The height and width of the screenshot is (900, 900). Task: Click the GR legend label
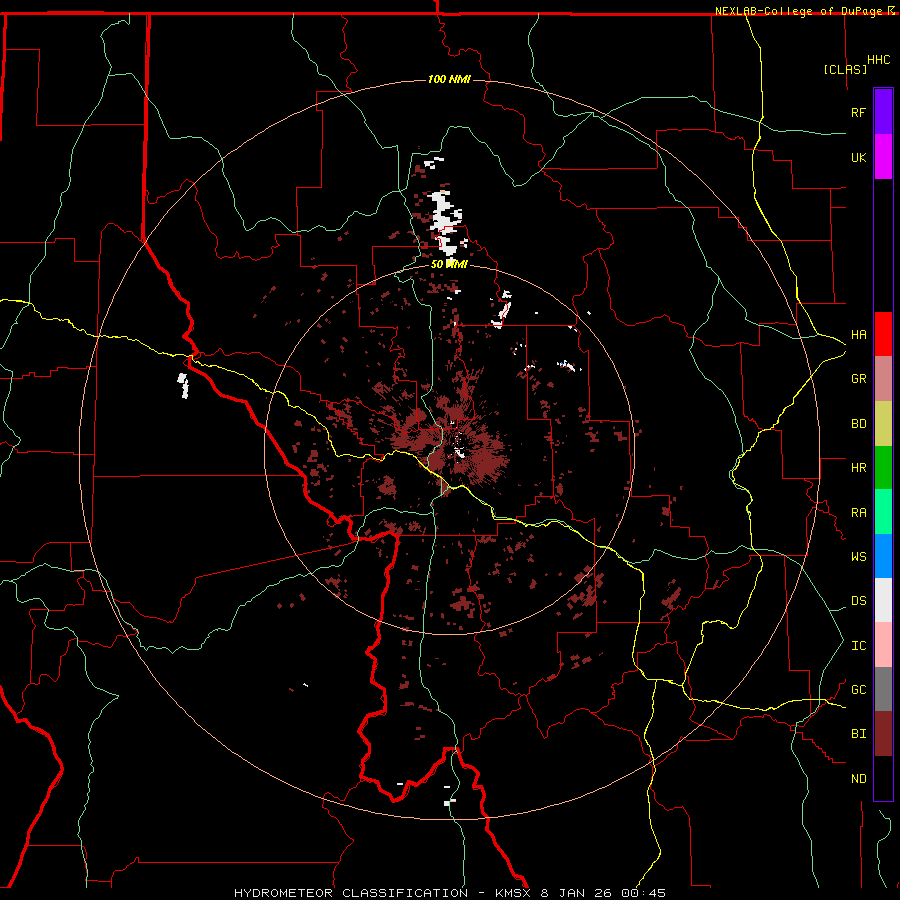pos(858,379)
